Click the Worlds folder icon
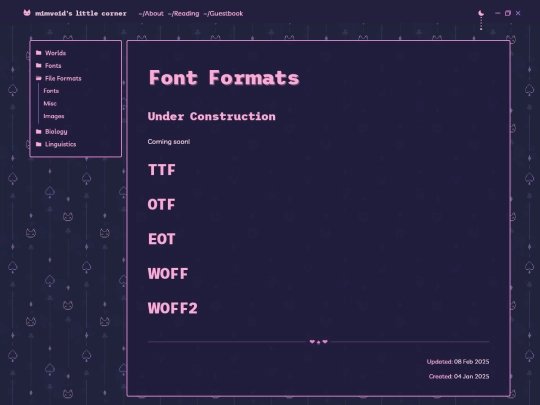This screenshot has height=405, width=540. (39, 53)
